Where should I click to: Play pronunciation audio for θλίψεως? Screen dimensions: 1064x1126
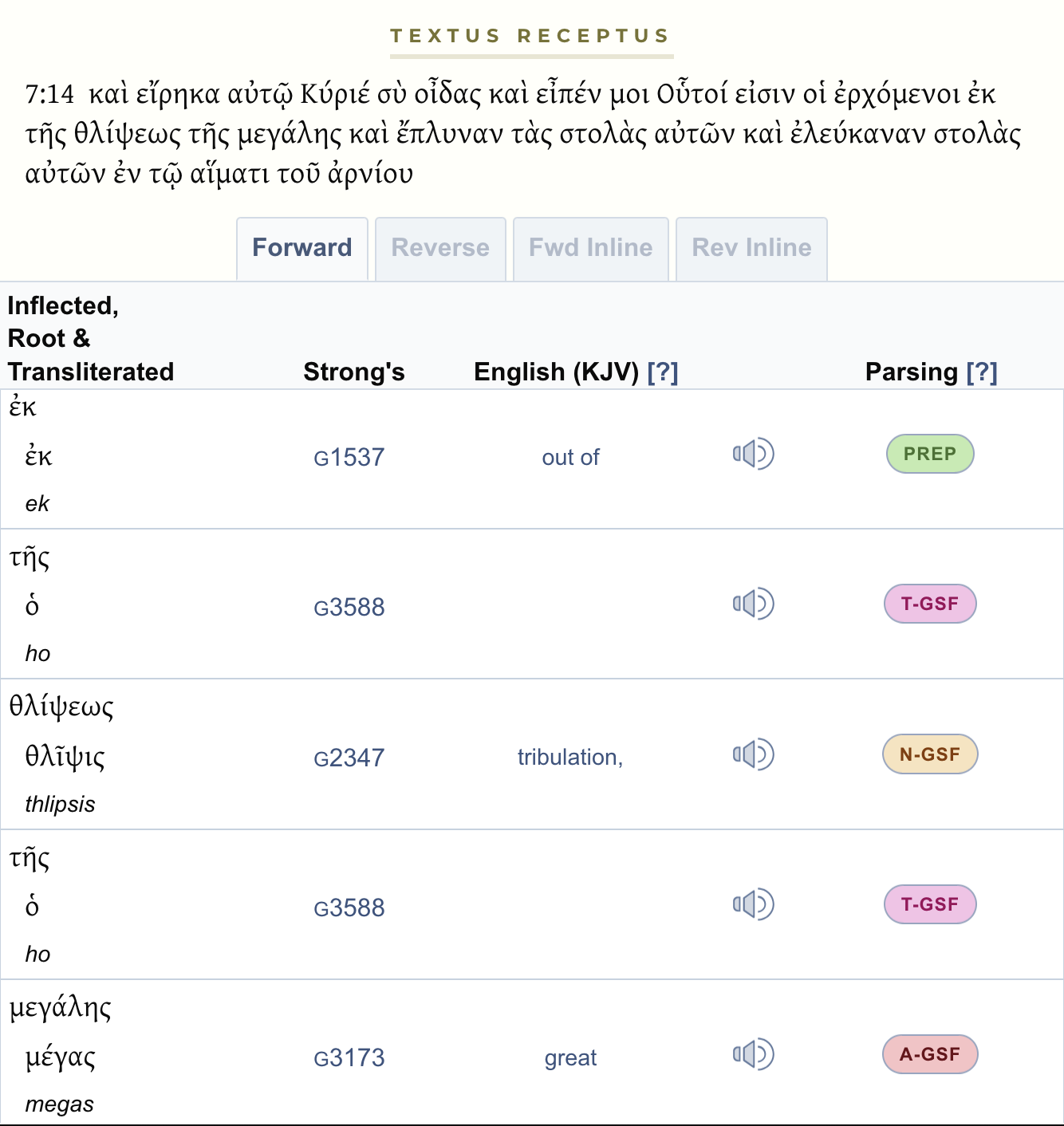click(x=754, y=754)
